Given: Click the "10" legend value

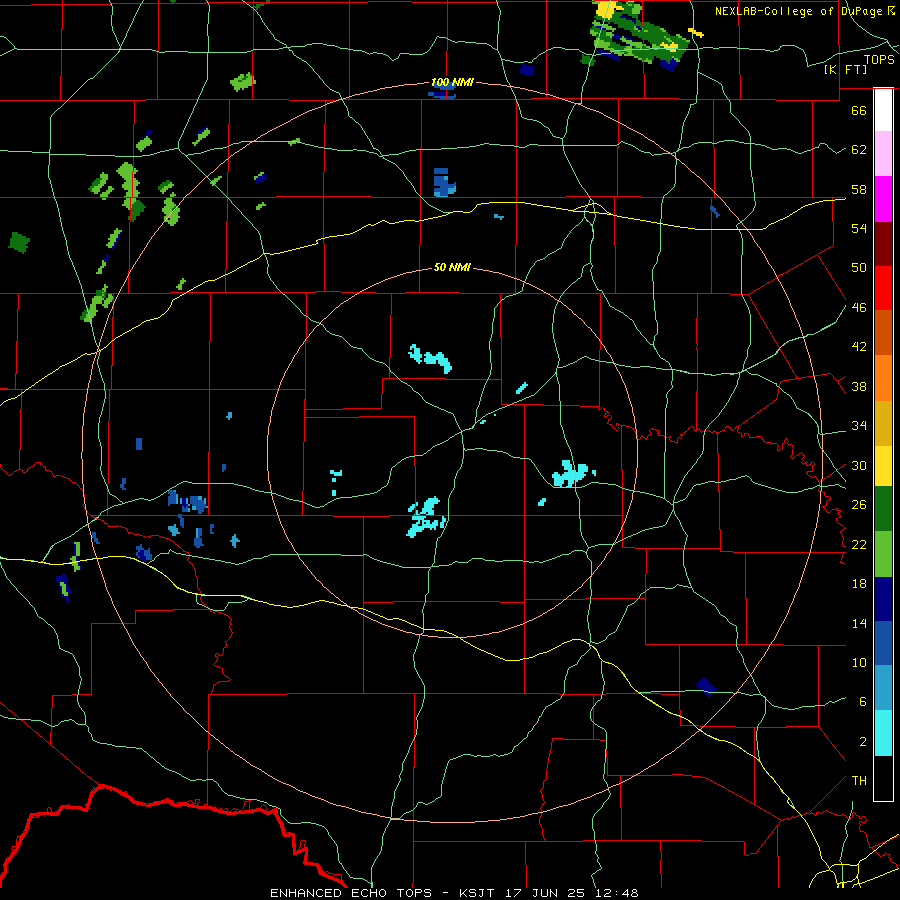Looking at the screenshot, I should (859, 663).
